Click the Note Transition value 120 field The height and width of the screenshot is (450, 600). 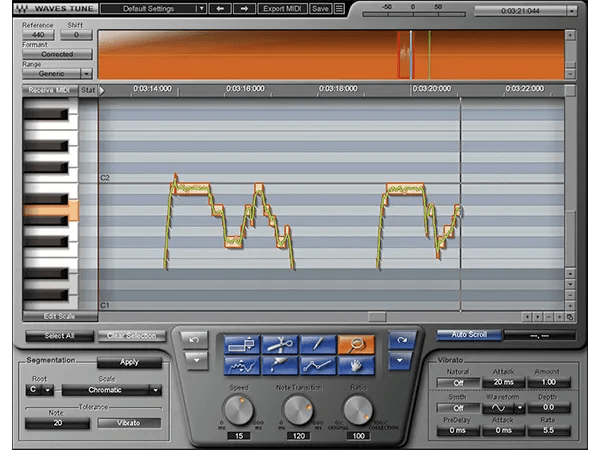(298, 436)
